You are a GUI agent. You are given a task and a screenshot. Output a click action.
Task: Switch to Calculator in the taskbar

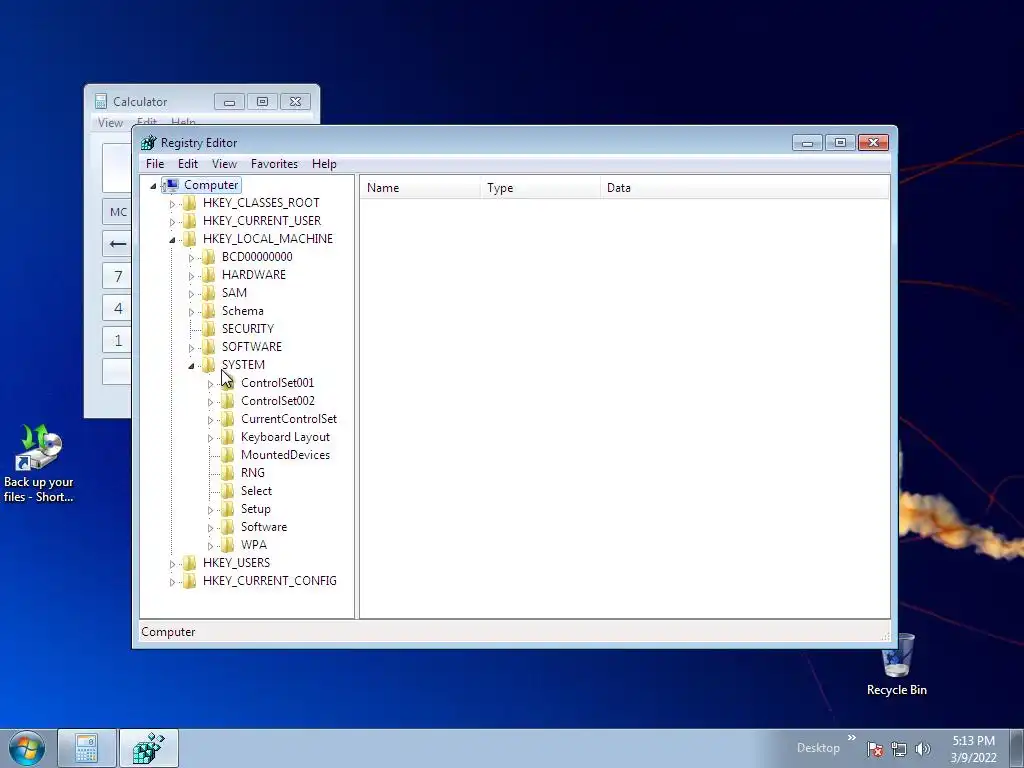(86, 748)
